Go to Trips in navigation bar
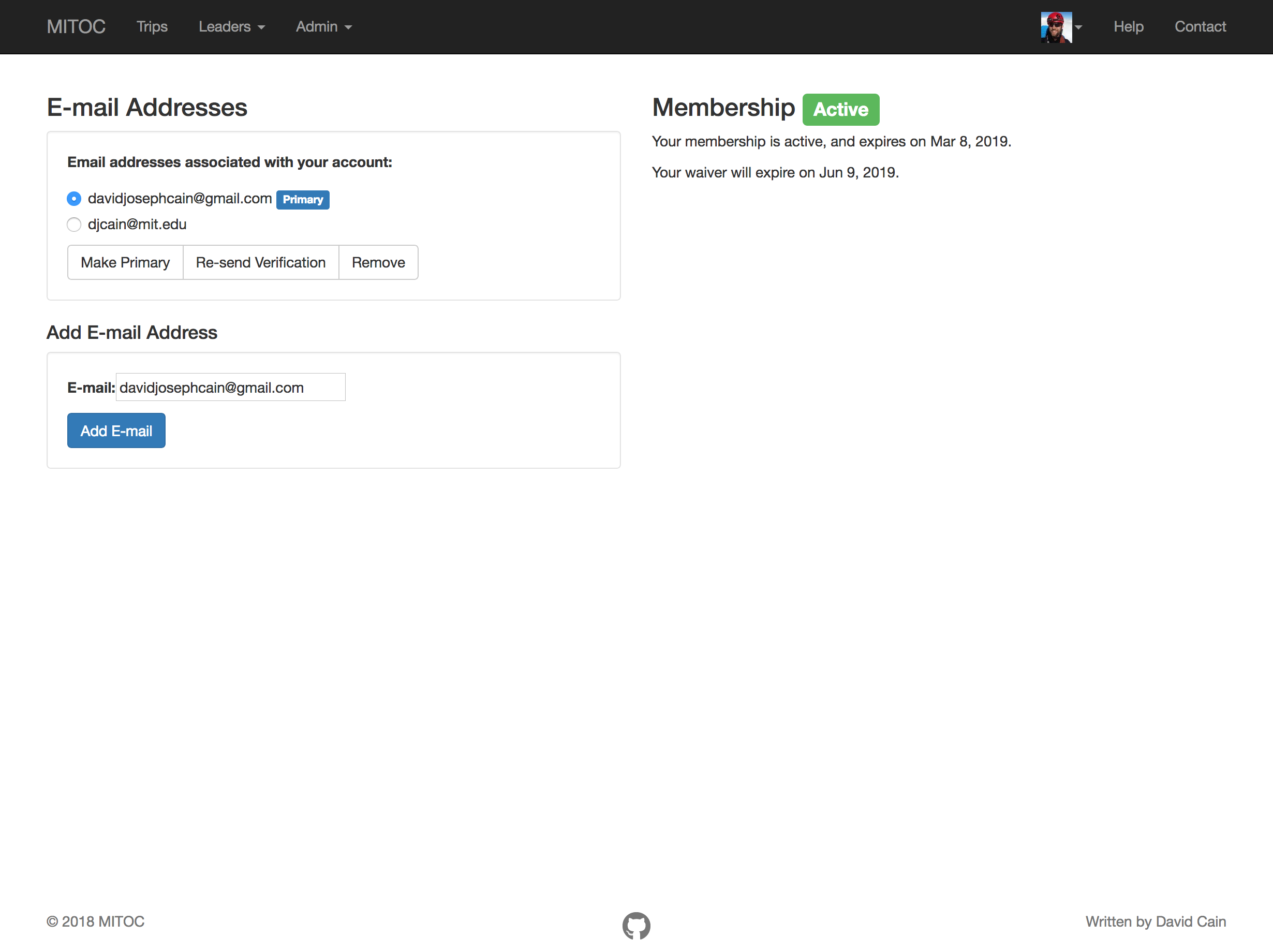This screenshot has width=1273, height=952. [152, 27]
